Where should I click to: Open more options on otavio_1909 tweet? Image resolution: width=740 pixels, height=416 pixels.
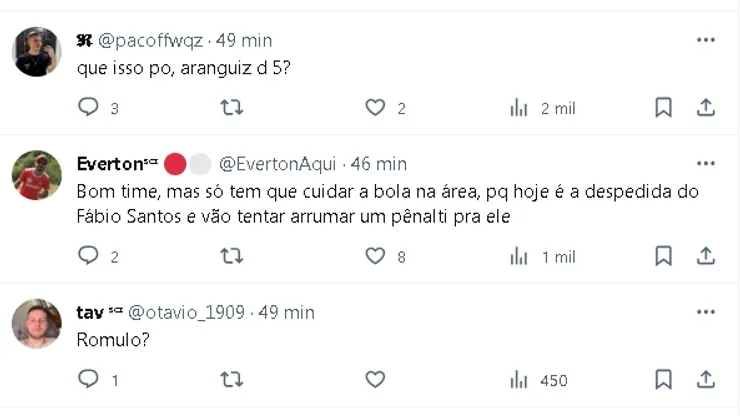[706, 311]
